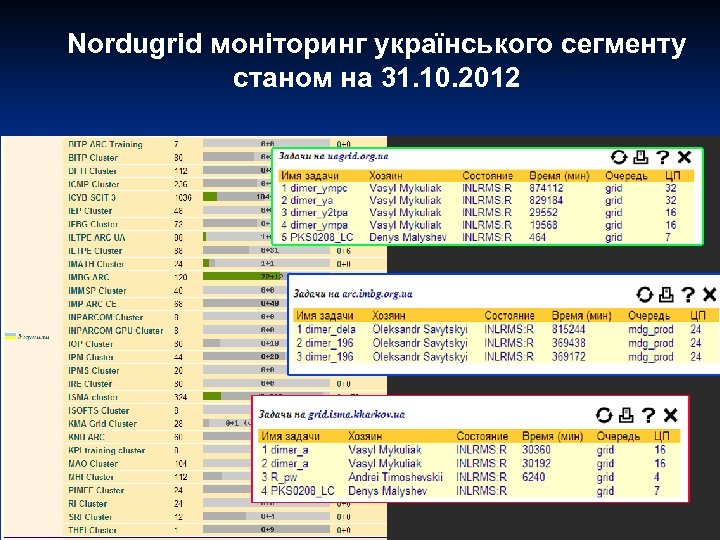Close the arc.imbg.org.ua jobs window

[709, 294]
